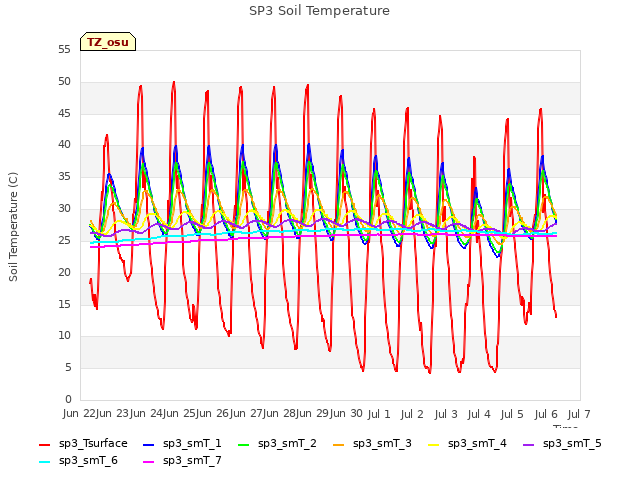The width and height of the screenshot is (640, 480).
Task: Click the orange sp3_smT_3 legend swatch
Action: coord(339,444)
